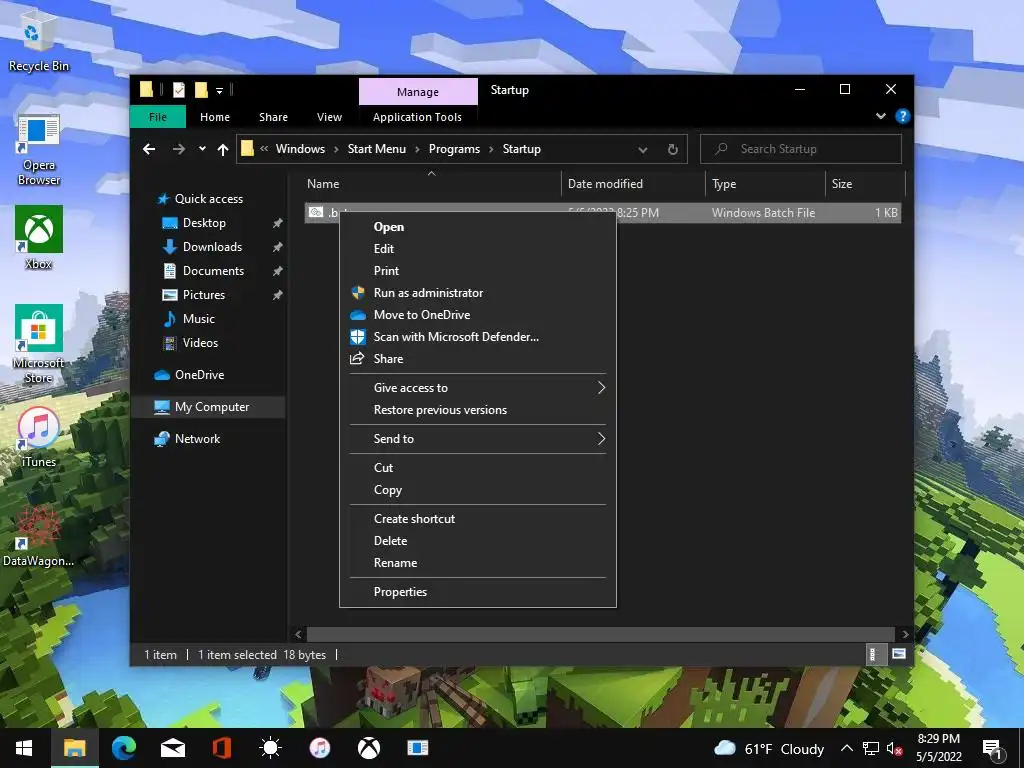Open the Share ribbon tab
The image size is (1024, 768).
point(273,117)
